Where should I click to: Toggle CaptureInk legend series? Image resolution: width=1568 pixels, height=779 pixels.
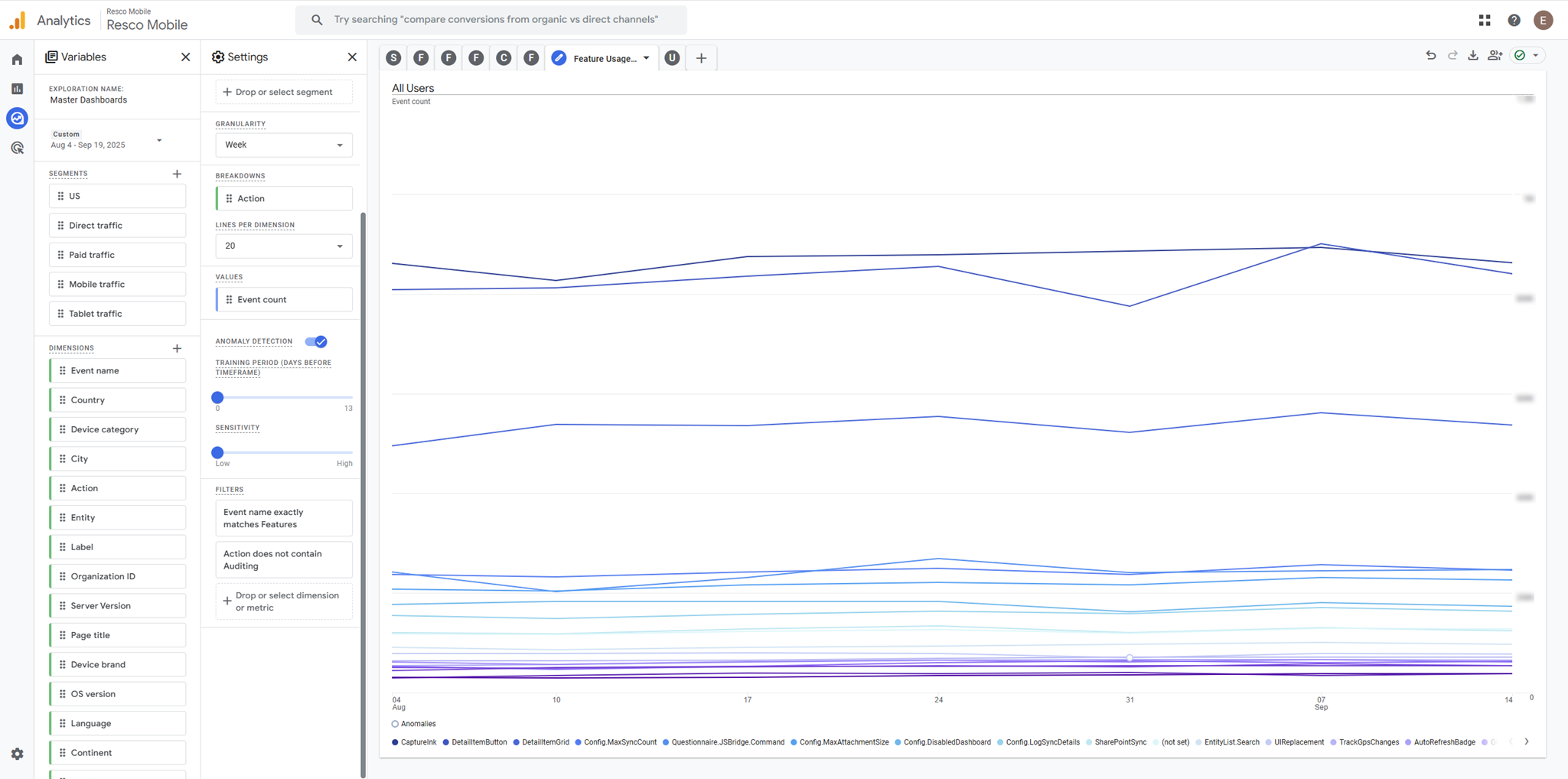(x=414, y=742)
